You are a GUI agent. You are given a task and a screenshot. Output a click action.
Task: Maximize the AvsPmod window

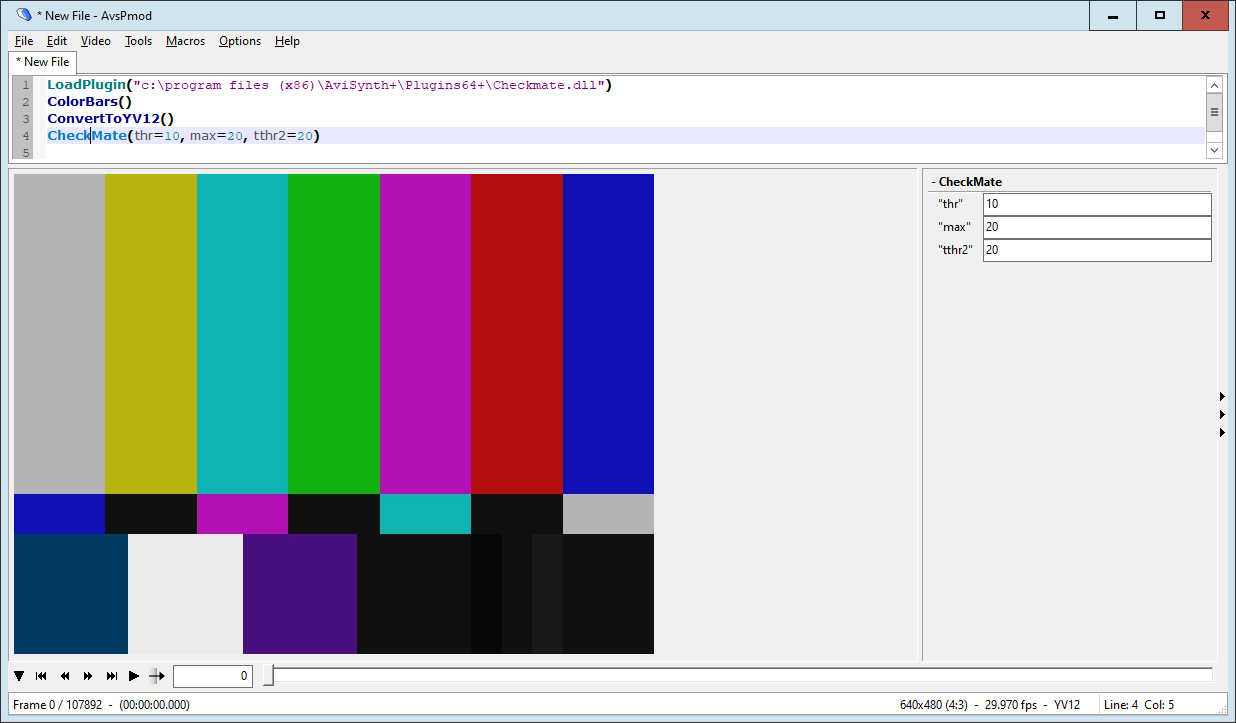(1160, 16)
